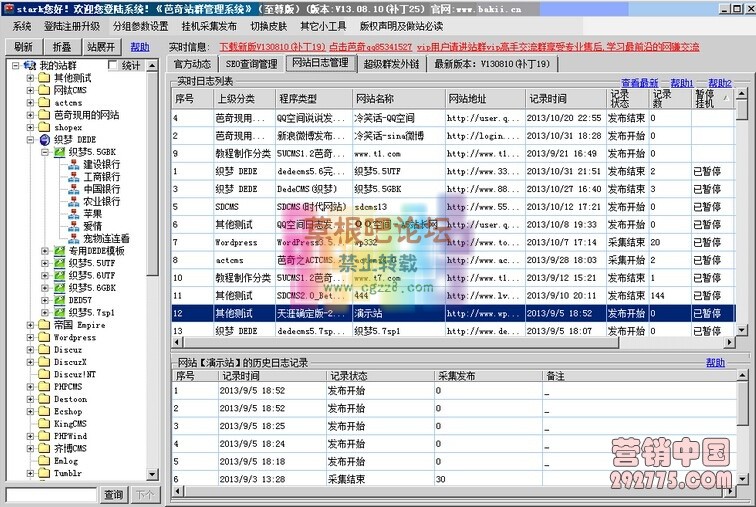
Task: Click the 帮助2 link
Action: pos(720,83)
